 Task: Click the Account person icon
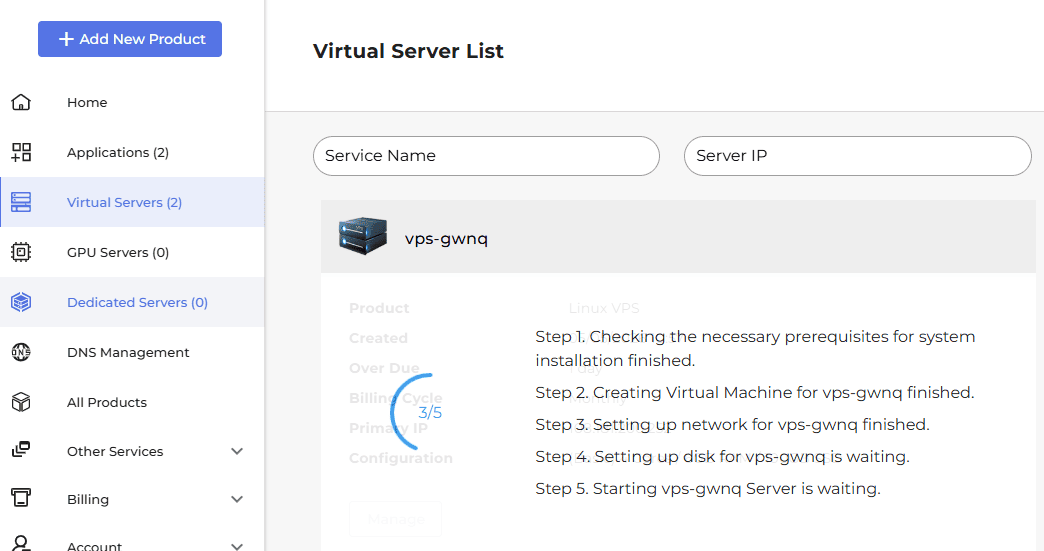pyautogui.click(x=21, y=544)
